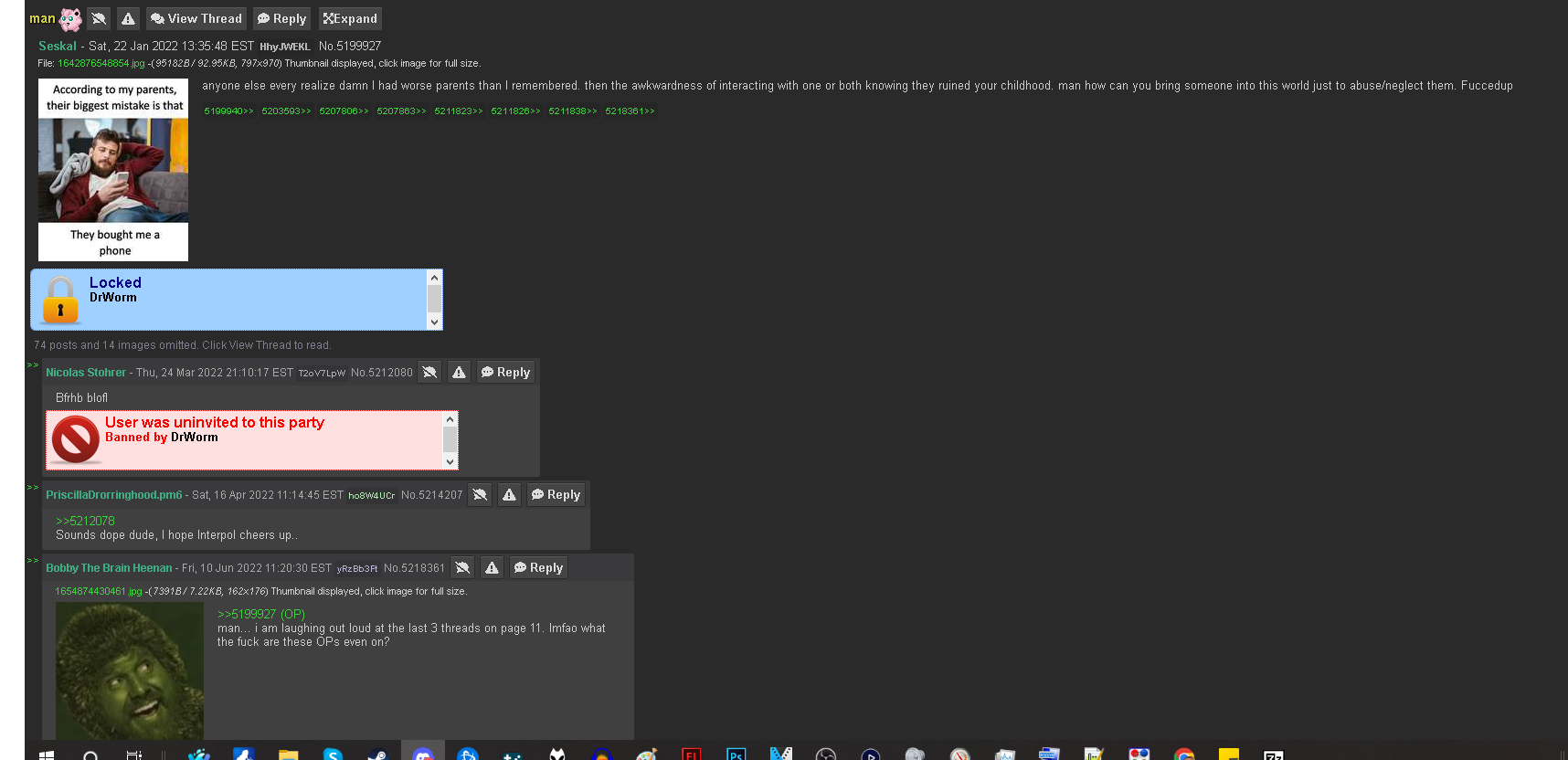Reply to Bobby The Brain Heenan's post
The image size is (1568, 760).
click(x=538, y=567)
